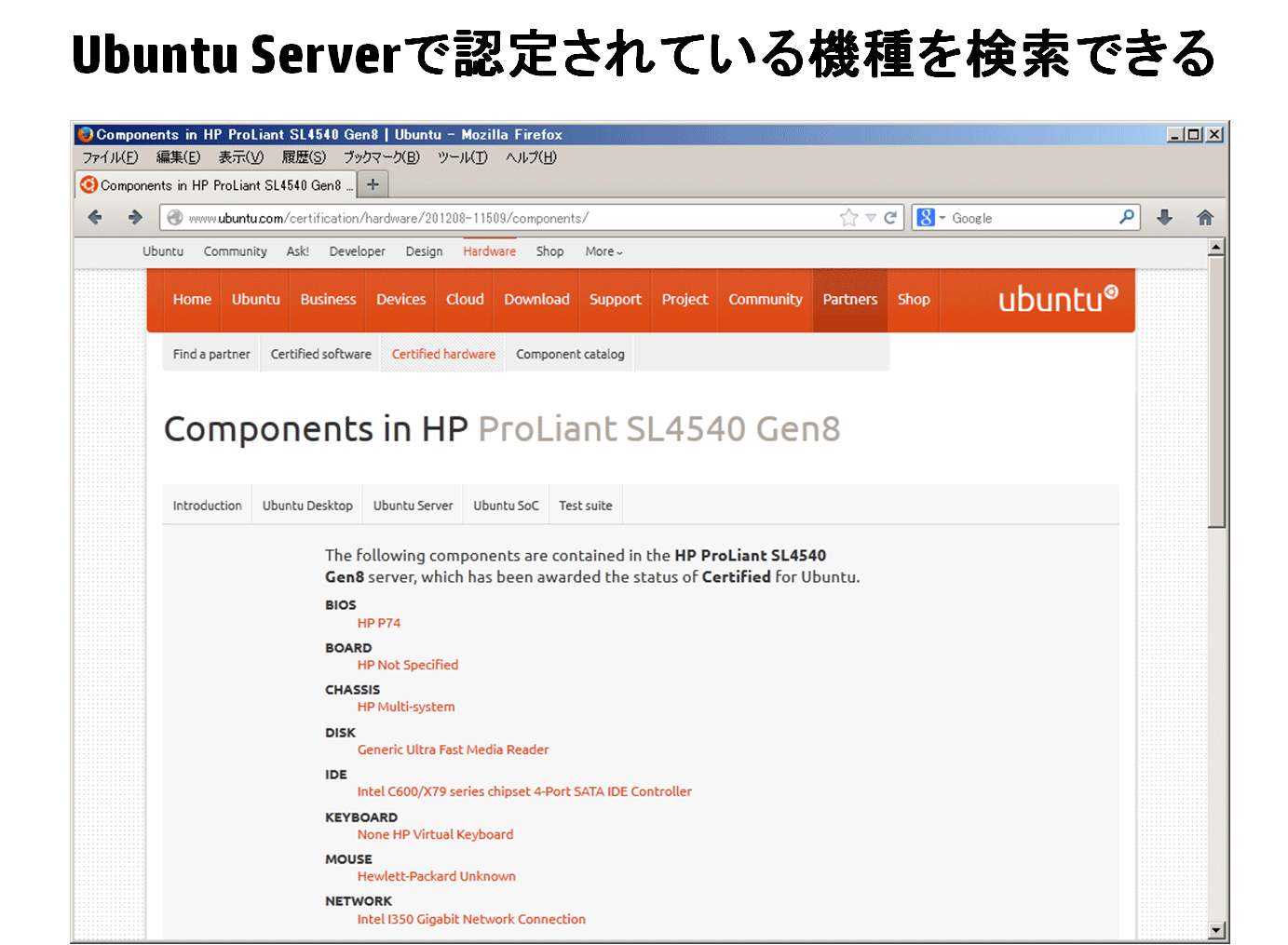Select Cloud in orange navigation
The height and width of the screenshot is (945, 1288).
[x=465, y=299]
